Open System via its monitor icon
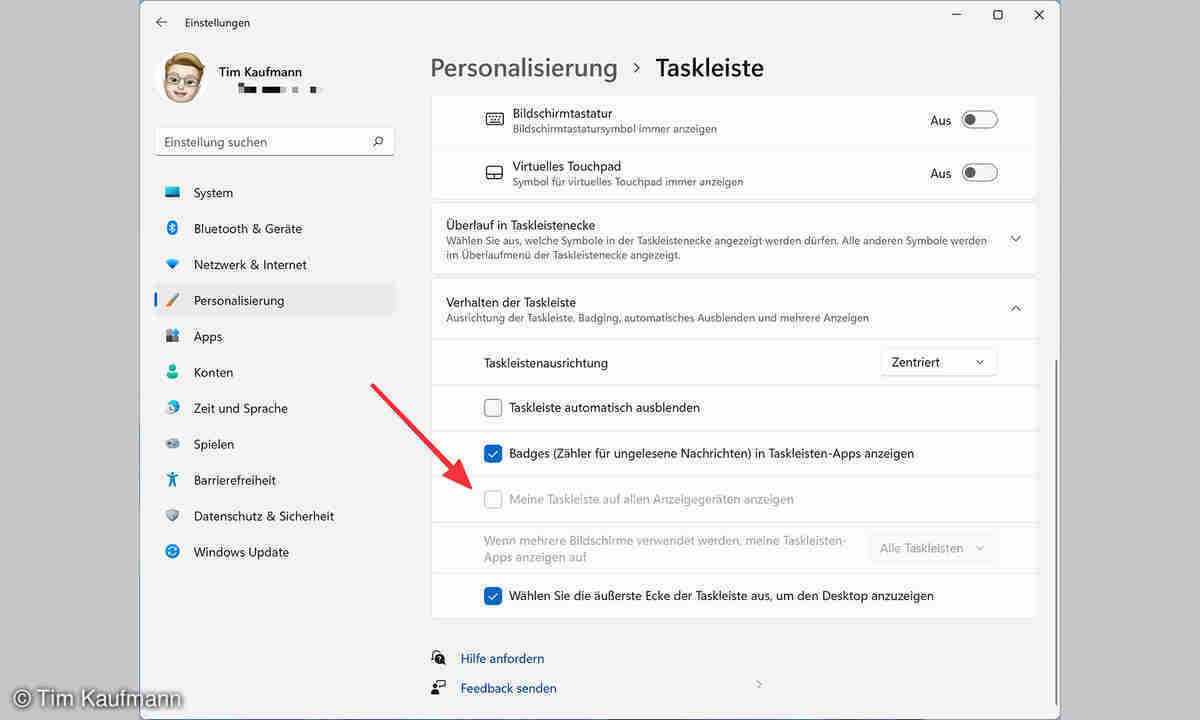The height and width of the screenshot is (720, 1200). click(x=173, y=193)
